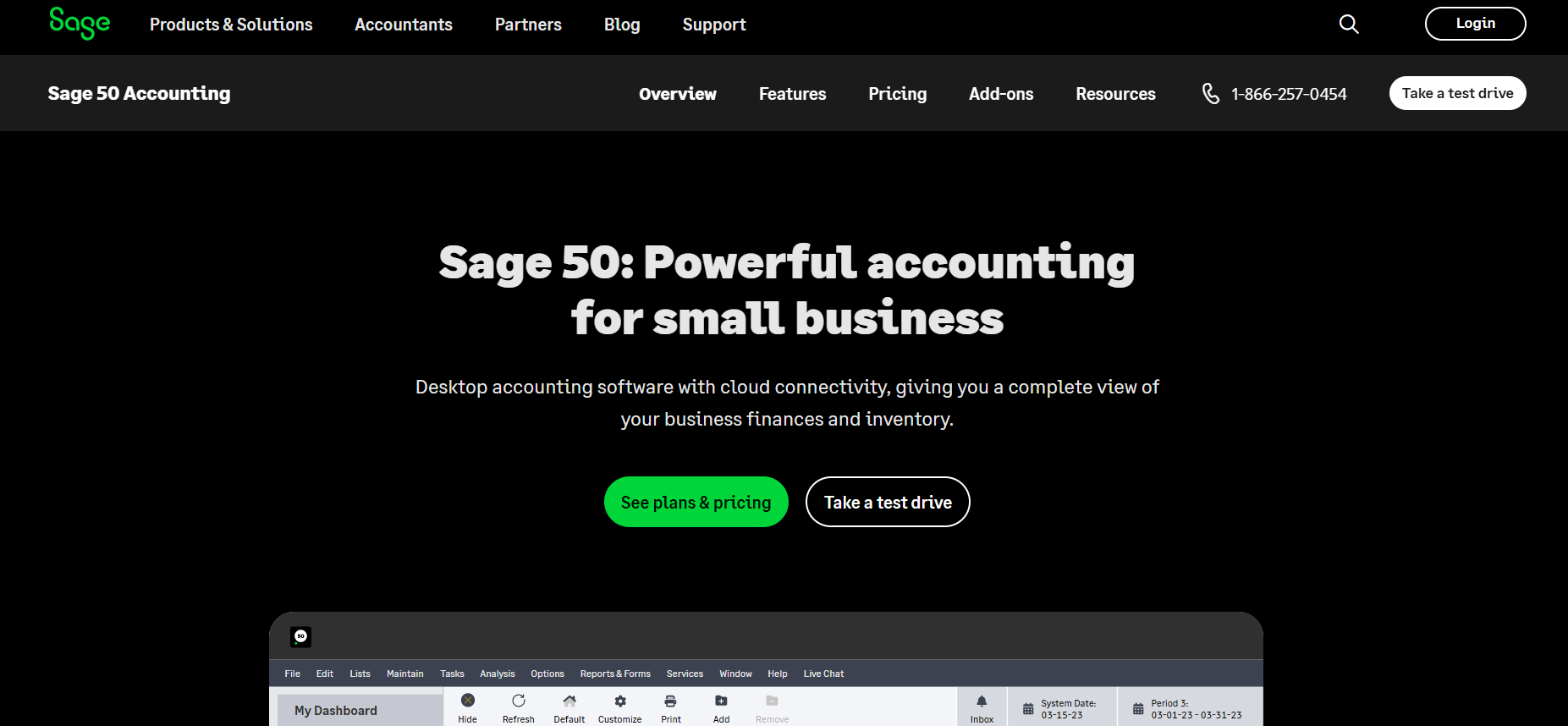Select the My Dashboard sidebar item

point(360,710)
